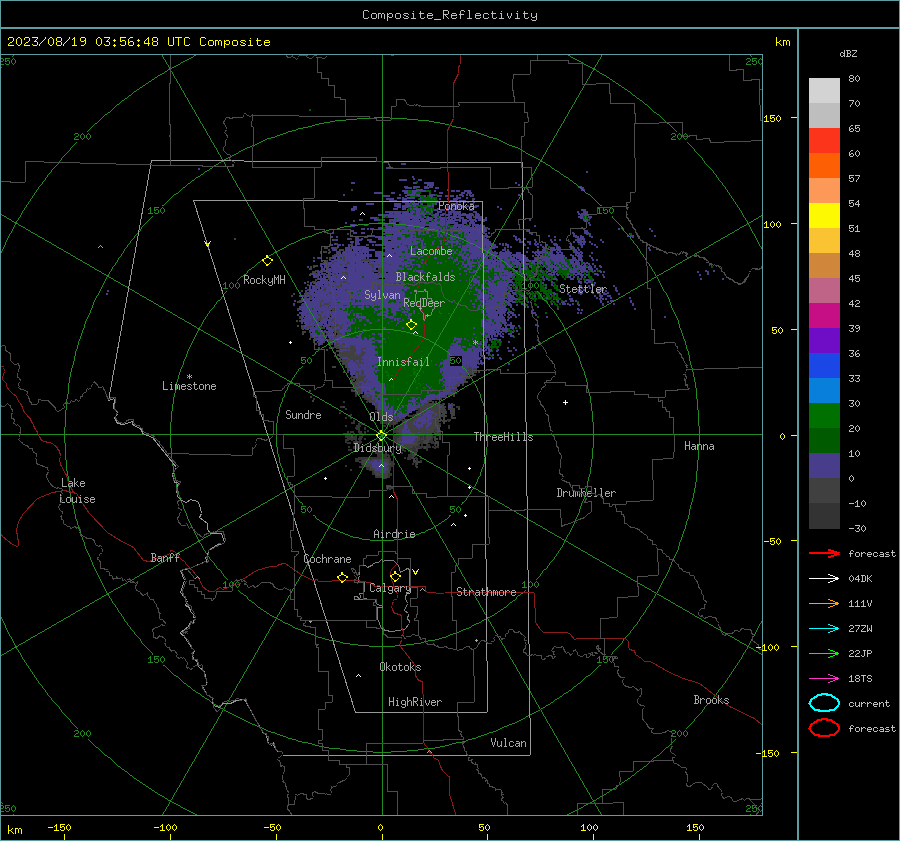
Task: Click the Strathmore label
Action: click(486, 592)
